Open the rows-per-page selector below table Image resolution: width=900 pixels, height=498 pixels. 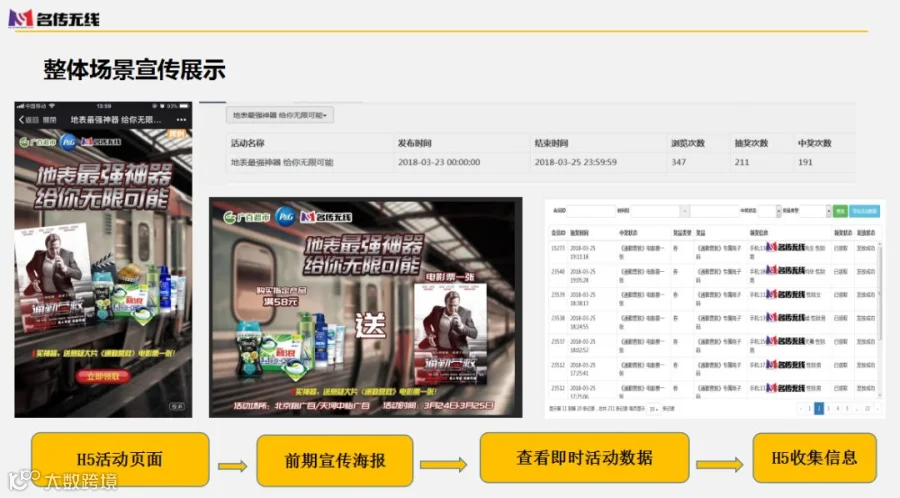coord(653,408)
